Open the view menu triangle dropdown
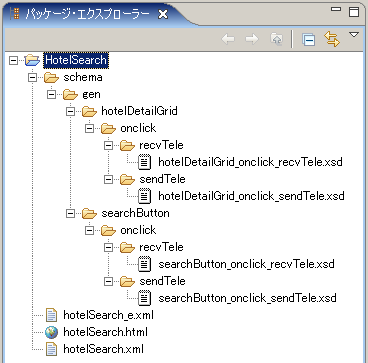The height and width of the screenshot is (363, 368). pos(354,35)
